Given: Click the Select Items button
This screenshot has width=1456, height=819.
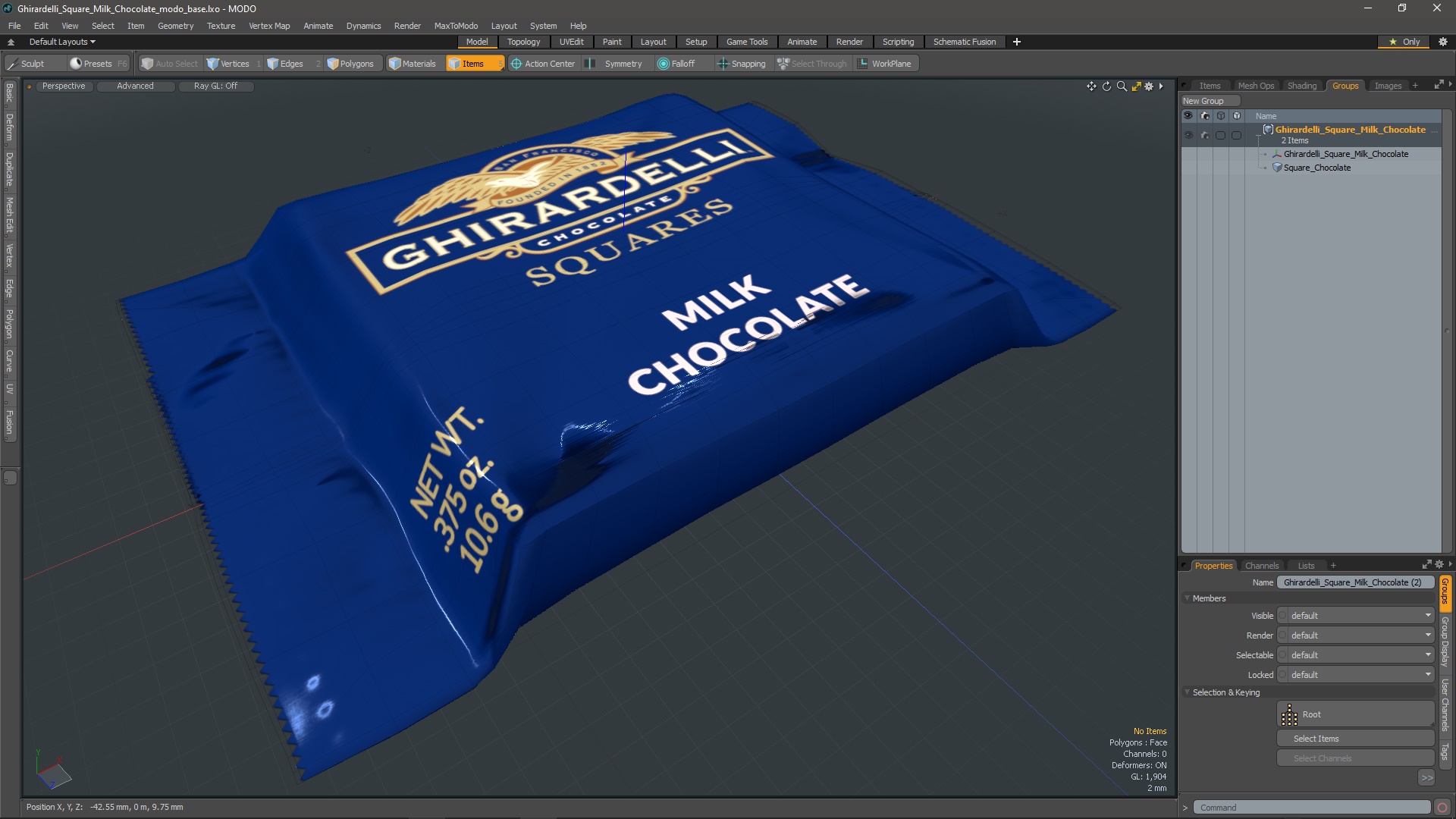Looking at the screenshot, I should pyautogui.click(x=1355, y=739).
